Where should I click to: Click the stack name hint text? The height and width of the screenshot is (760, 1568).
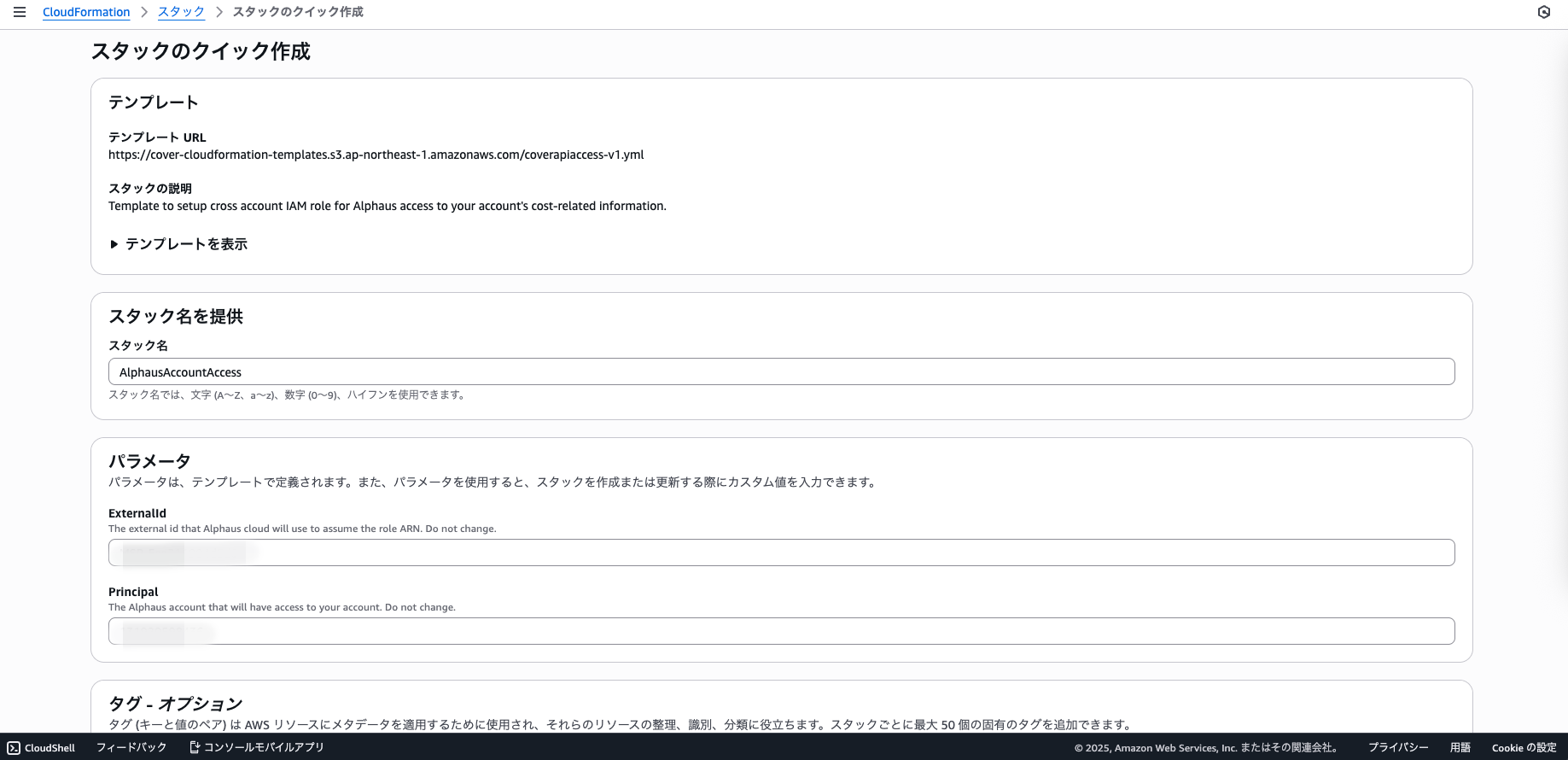tap(288, 395)
